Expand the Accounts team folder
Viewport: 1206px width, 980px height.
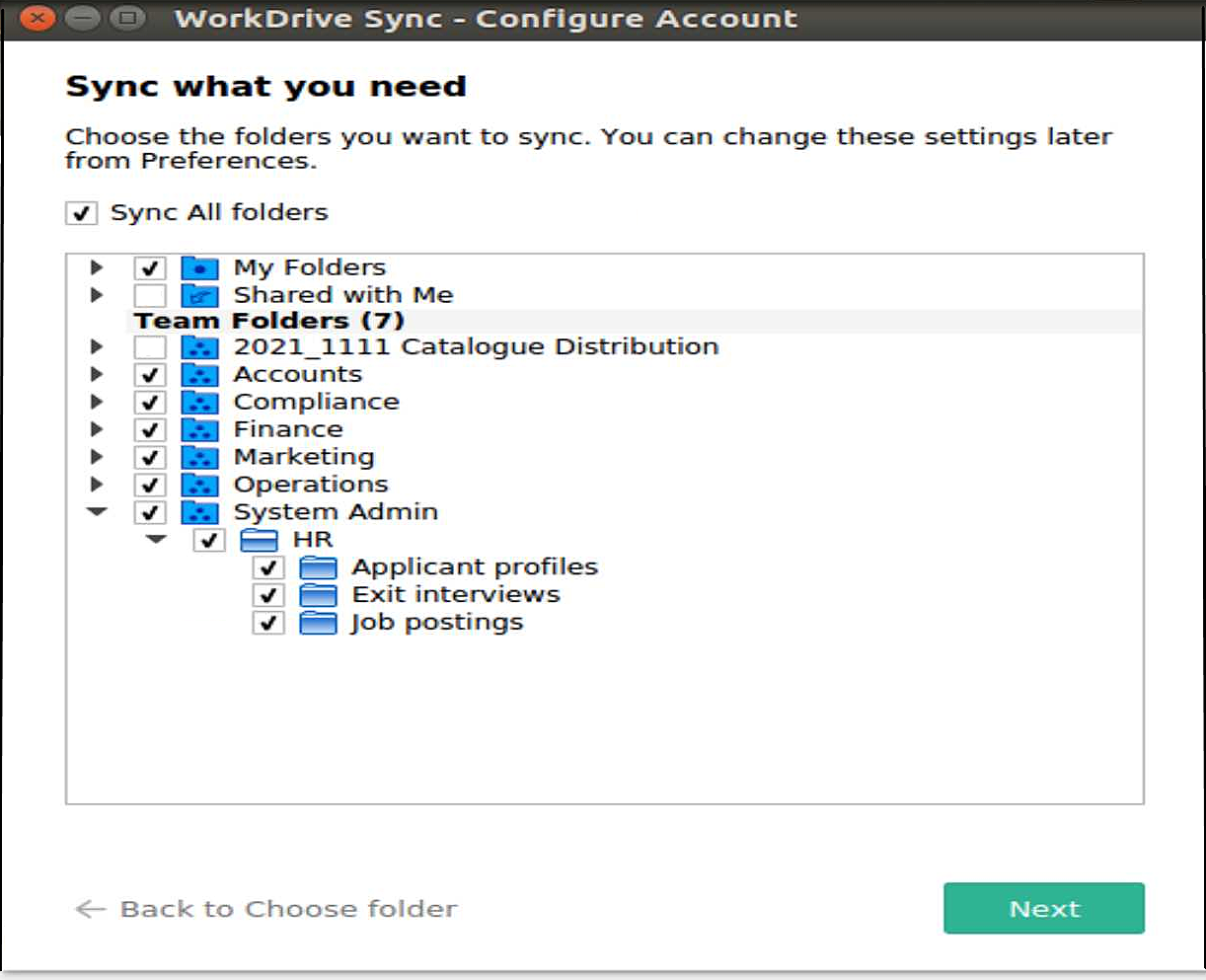[x=97, y=375]
